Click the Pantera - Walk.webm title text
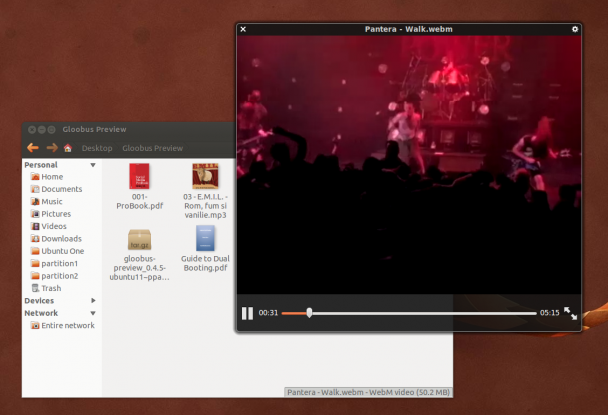Screen dimensions: 608x415 [409, 29]
